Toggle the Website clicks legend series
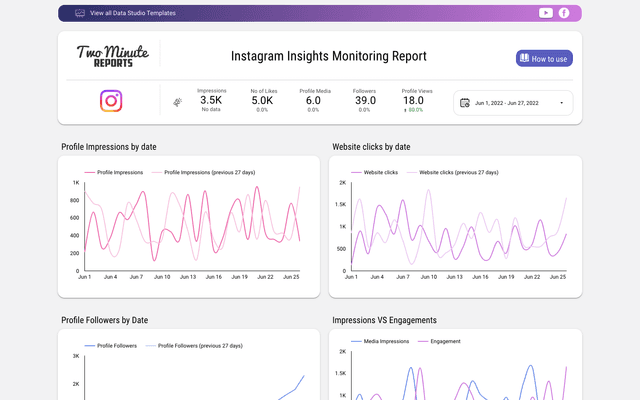Image resolution: width=640 pixels, height=400 pixels. click(x=374, y=172)
